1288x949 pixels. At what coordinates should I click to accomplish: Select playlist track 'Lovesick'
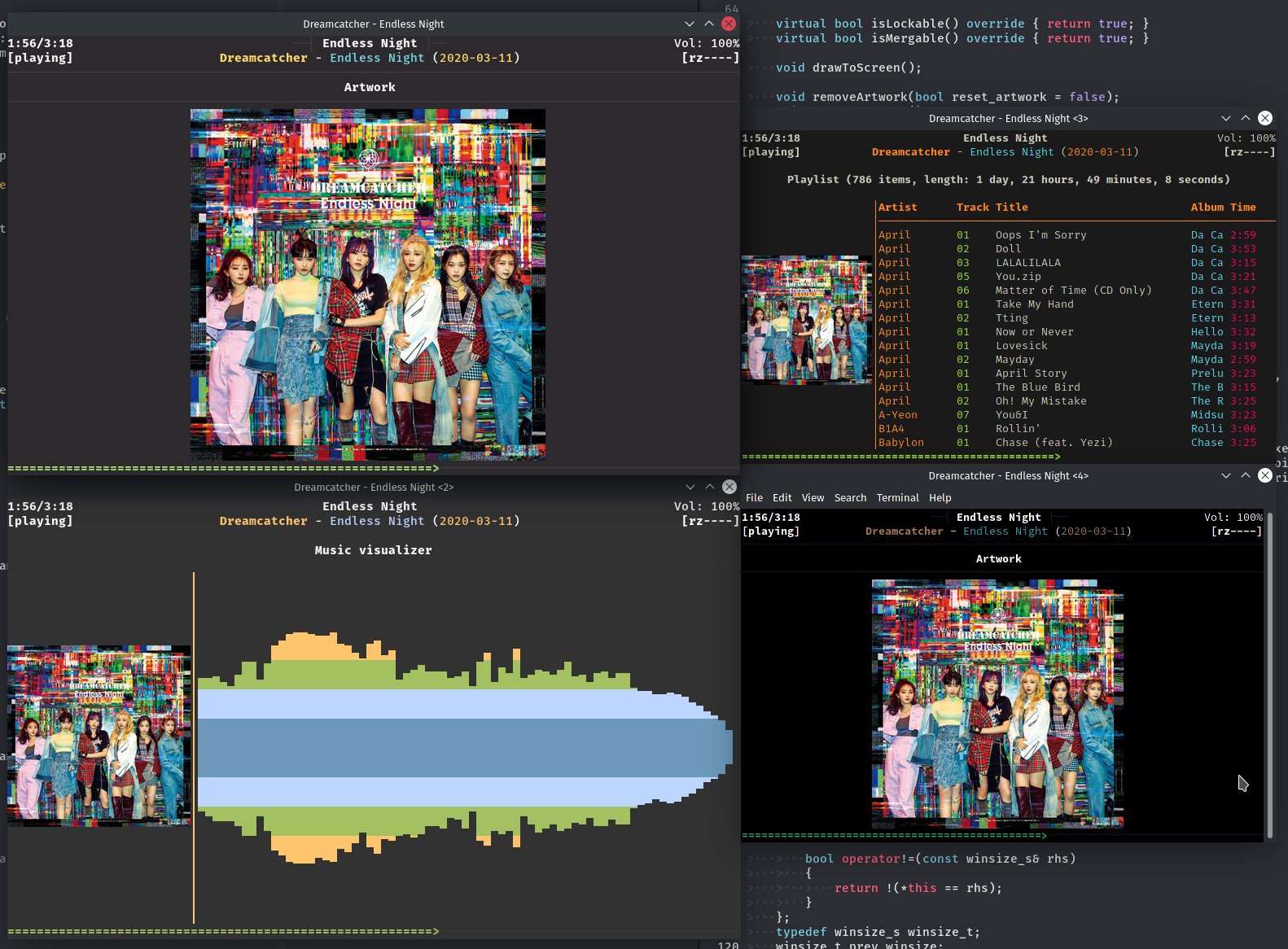(x=1067, y=346)
